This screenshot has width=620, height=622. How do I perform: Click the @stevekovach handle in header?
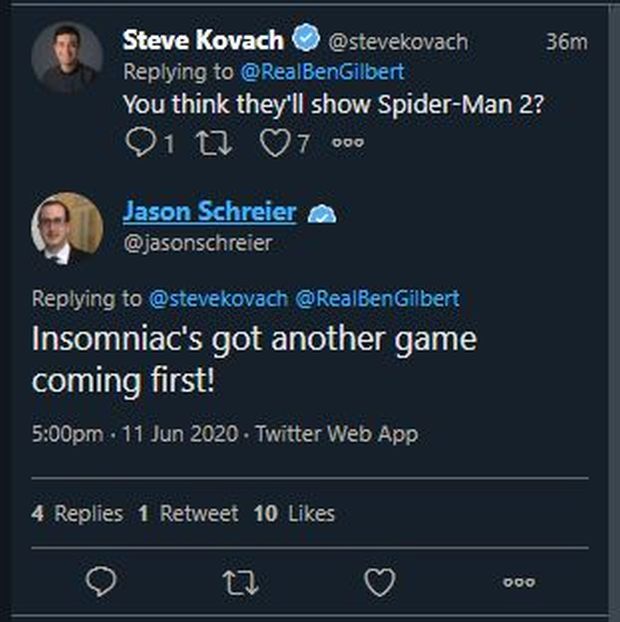click(398, 43)
